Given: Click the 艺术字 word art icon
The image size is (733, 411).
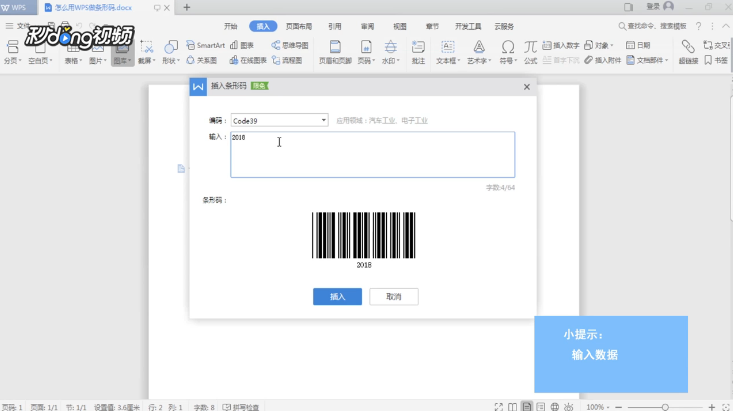Looking at the screenshot, I should [479, 47].
